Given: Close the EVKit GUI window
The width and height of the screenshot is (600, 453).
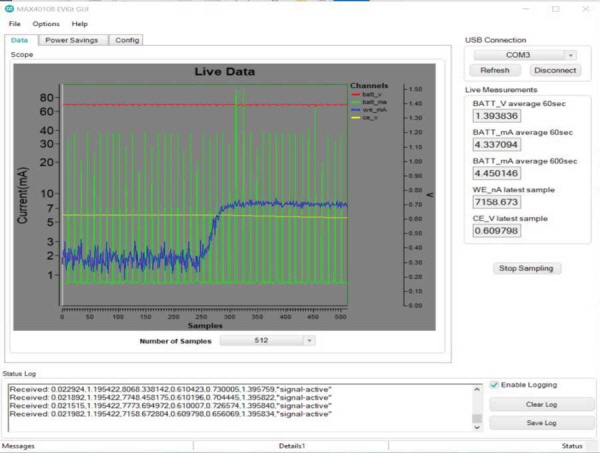Looking at the screenshot, I should point(586,8).
